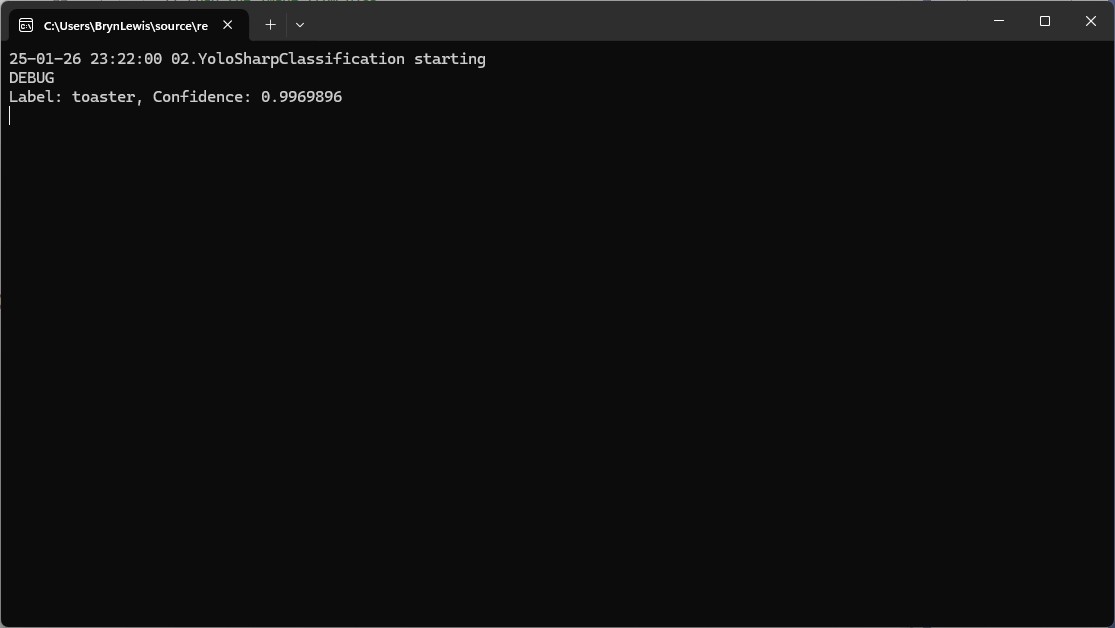
Task: Click the word "toaster" in the output
Action: (x=103, y=97)
